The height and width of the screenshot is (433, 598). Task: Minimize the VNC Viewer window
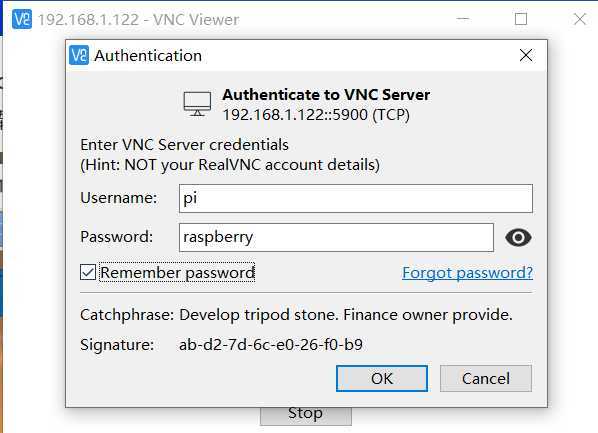463,19
